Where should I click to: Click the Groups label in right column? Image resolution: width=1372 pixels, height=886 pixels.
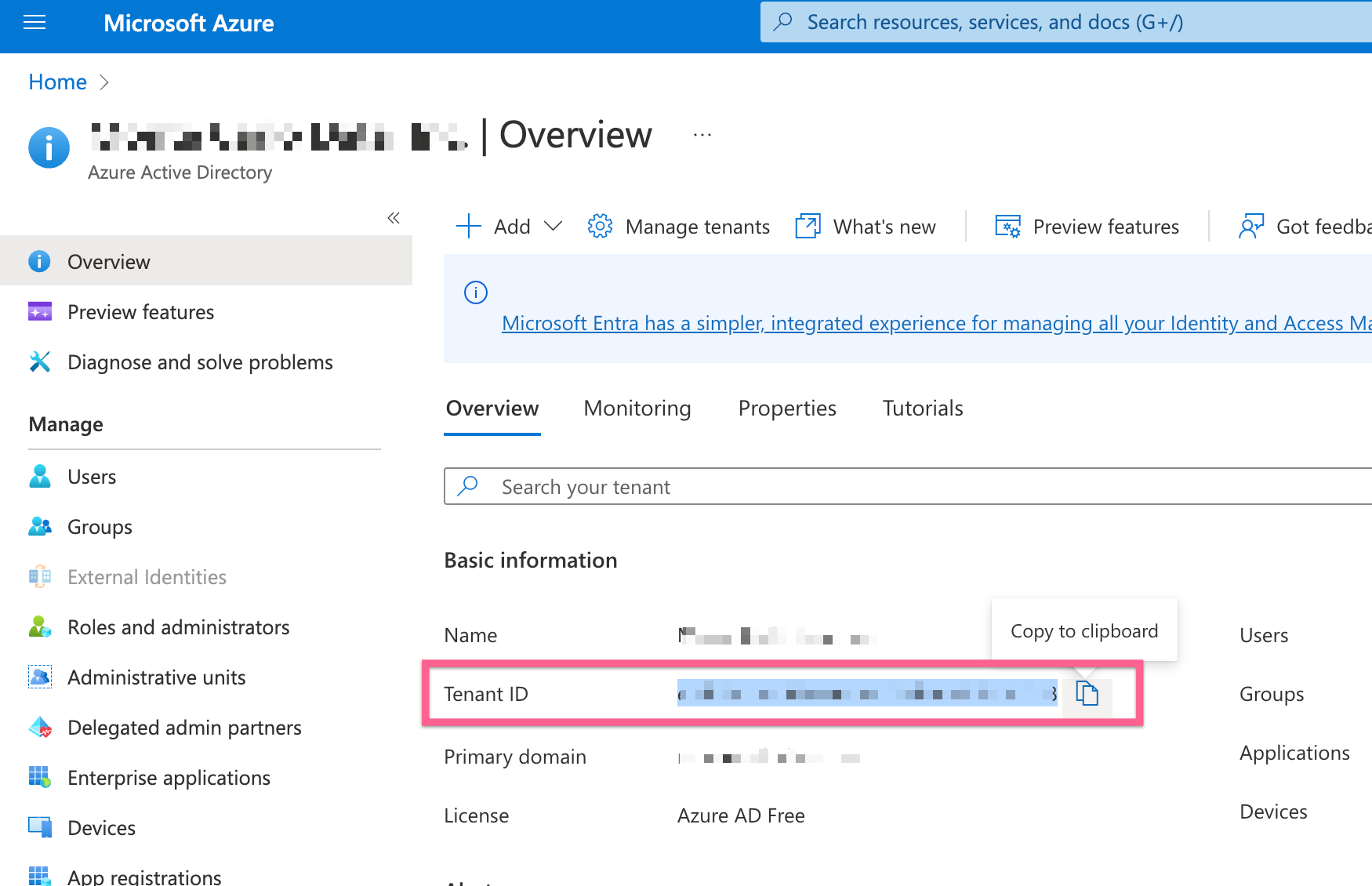click(x=1272, y=694)
